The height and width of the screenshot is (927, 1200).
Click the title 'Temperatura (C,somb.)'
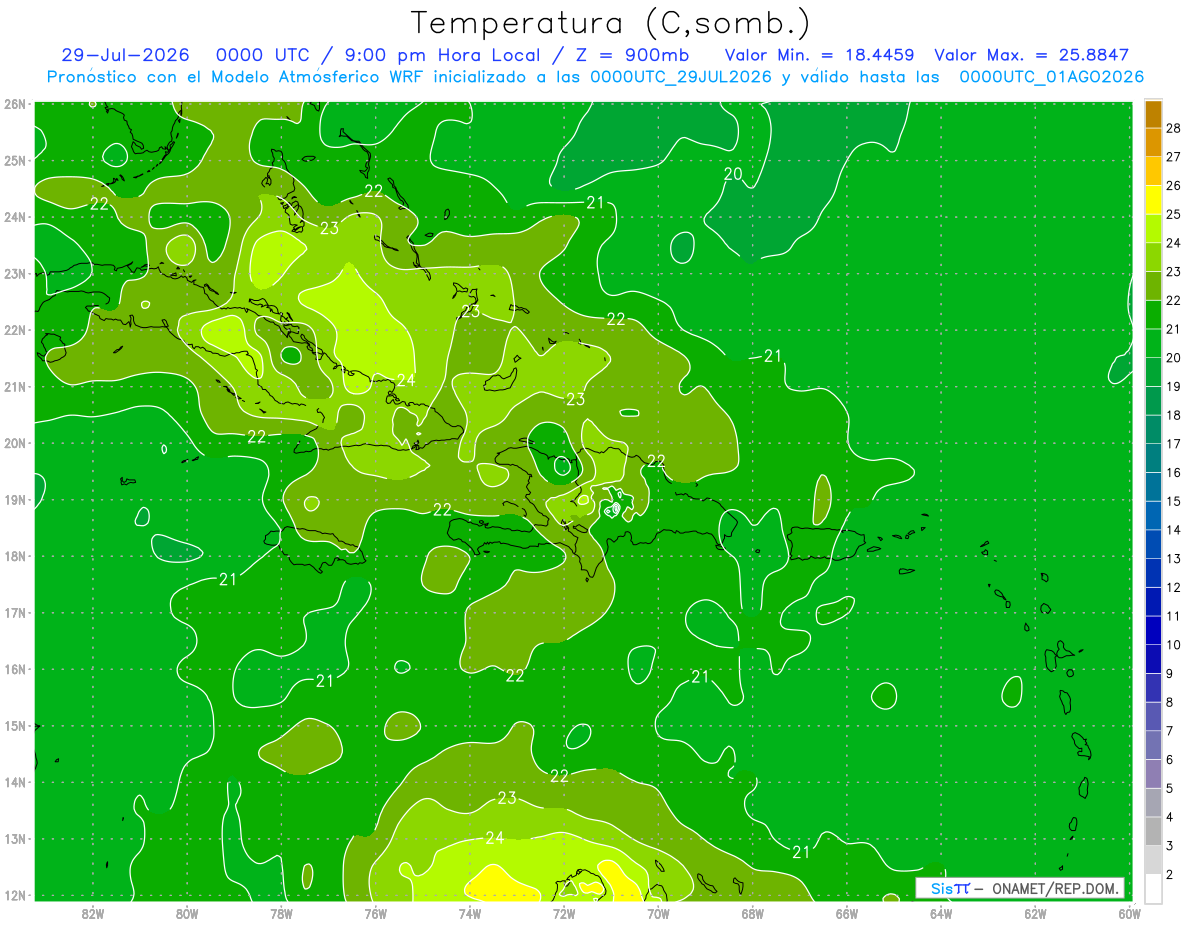611,23
